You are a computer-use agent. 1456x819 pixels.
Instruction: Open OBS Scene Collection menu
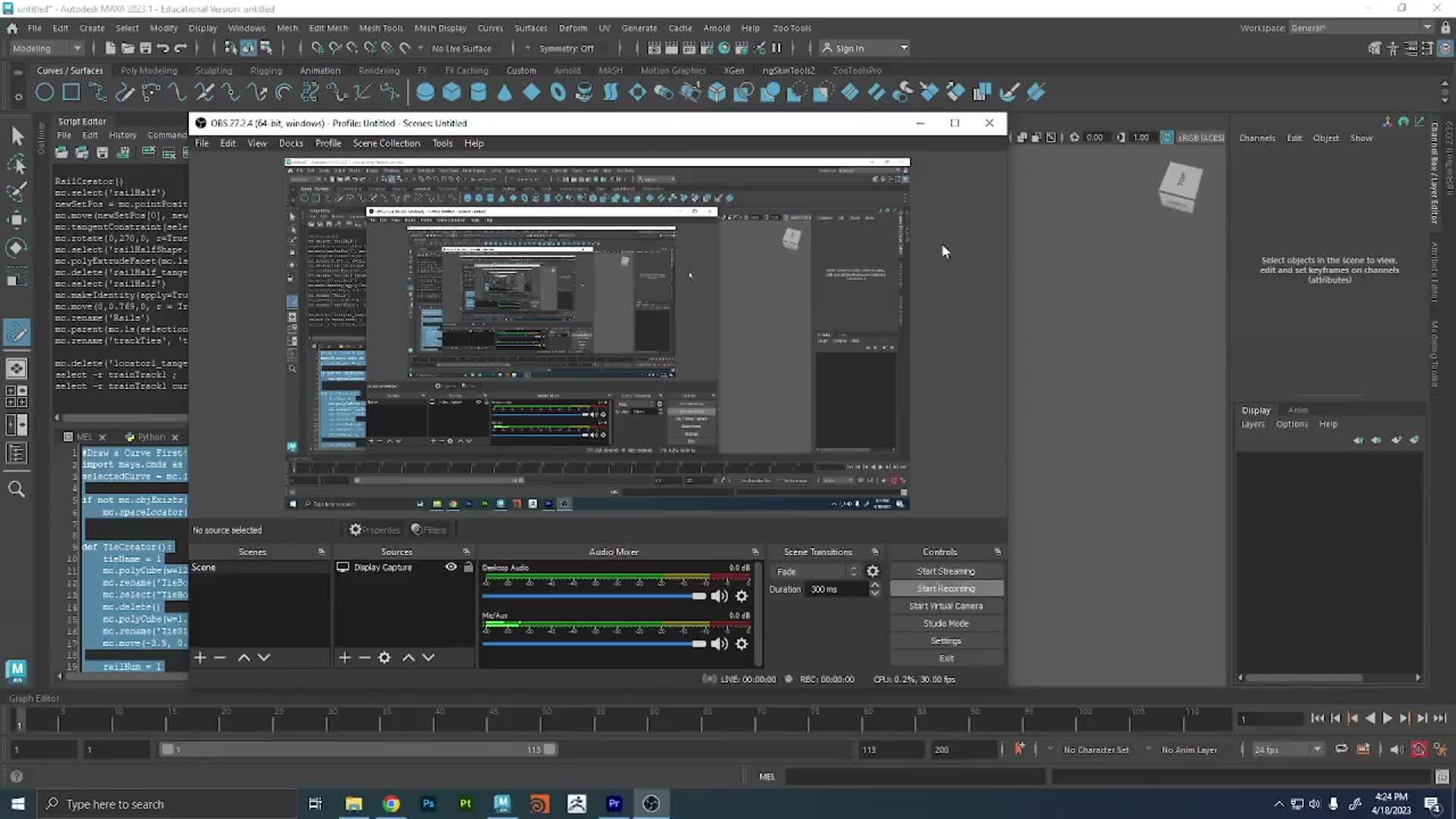[386, 143]
